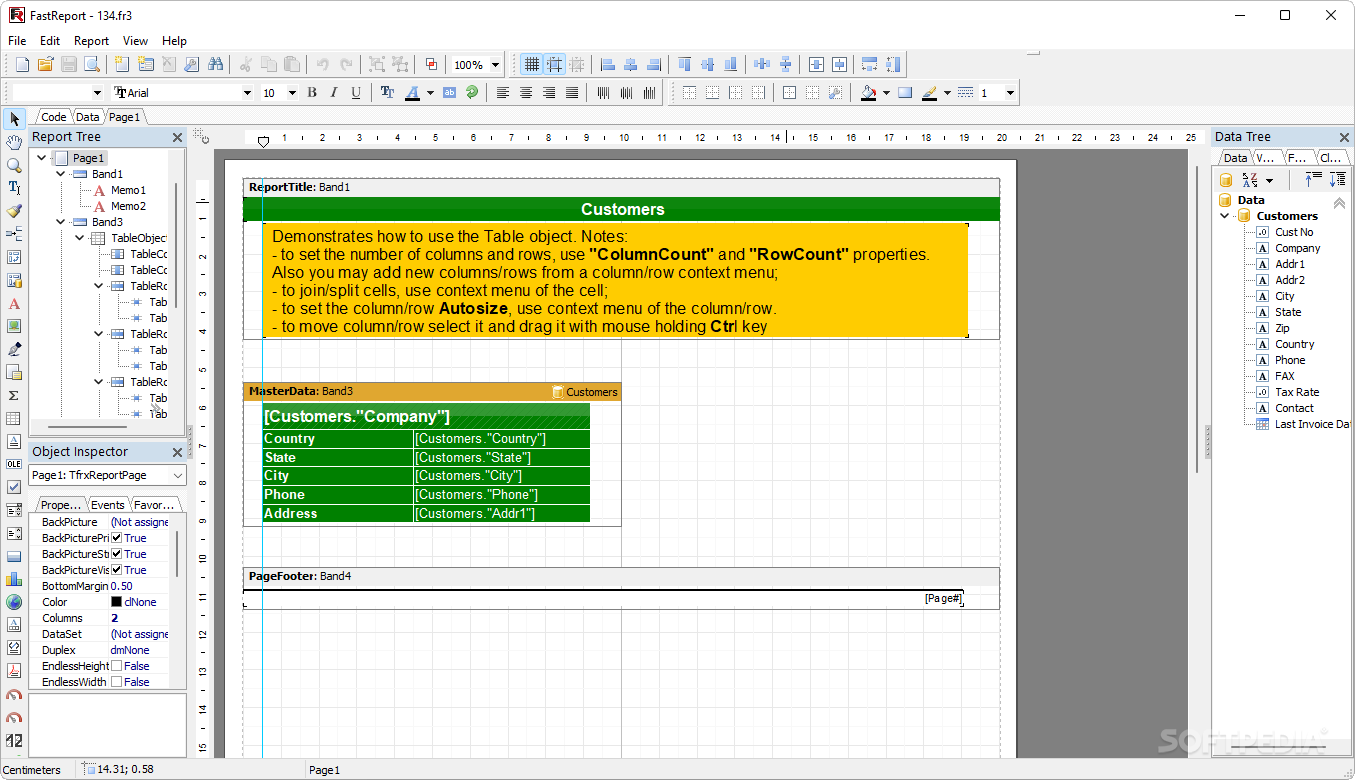Open the File menu
This screenshot has width=1355, height=780.
(17, 41)
